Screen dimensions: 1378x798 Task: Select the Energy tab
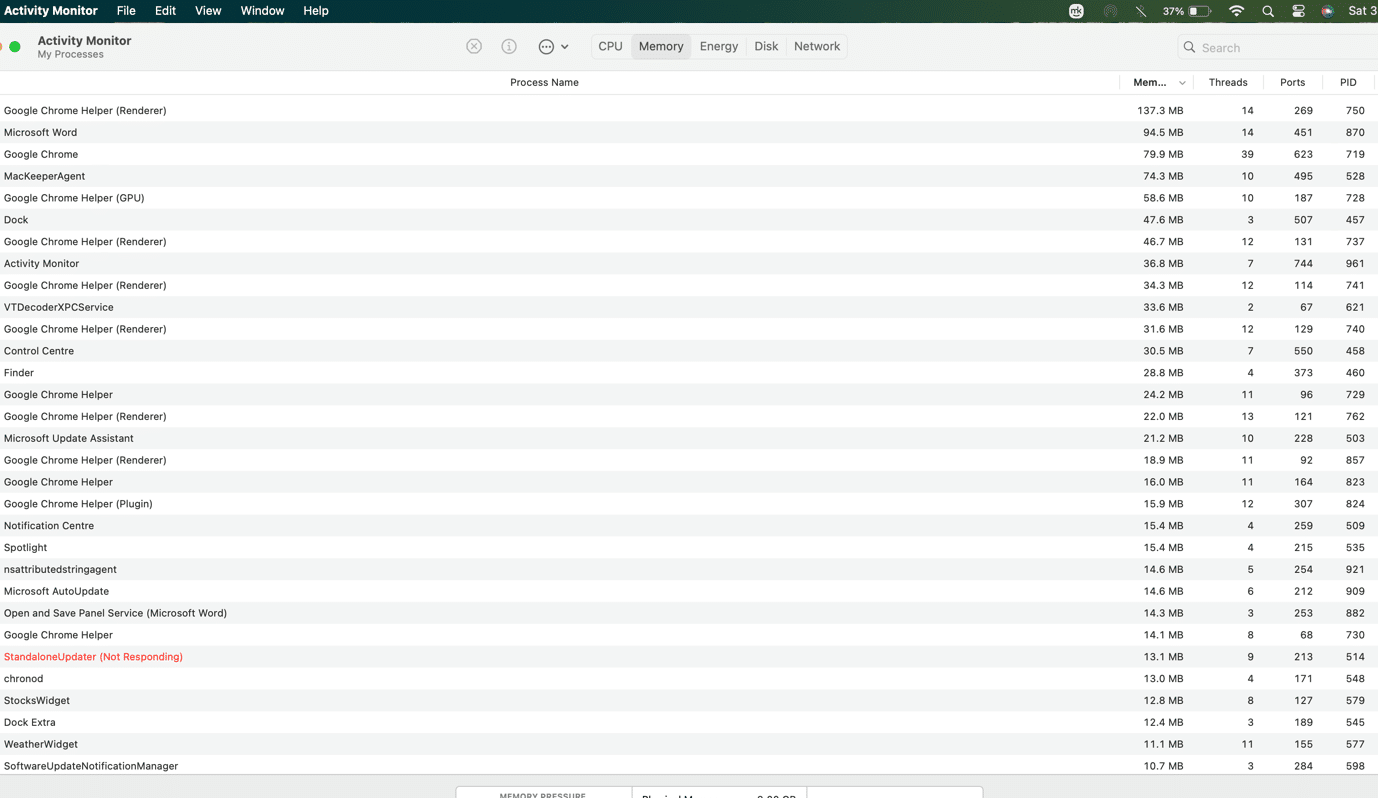pyautogui.click(x=718, y=47)
